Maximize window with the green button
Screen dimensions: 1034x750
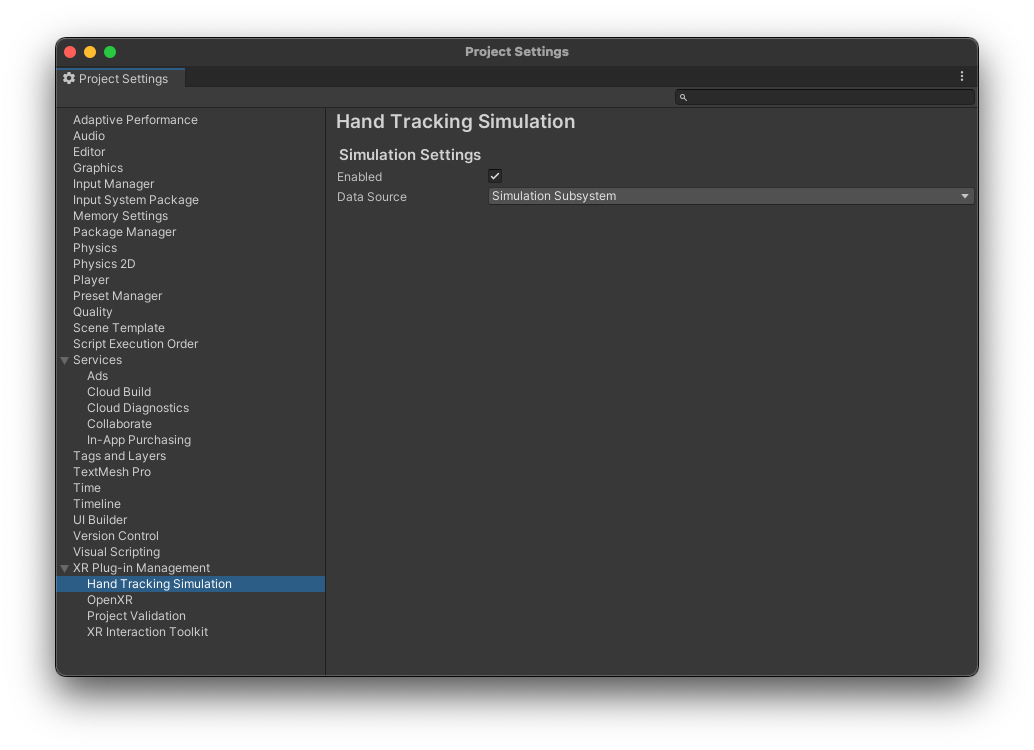[110, 52]
